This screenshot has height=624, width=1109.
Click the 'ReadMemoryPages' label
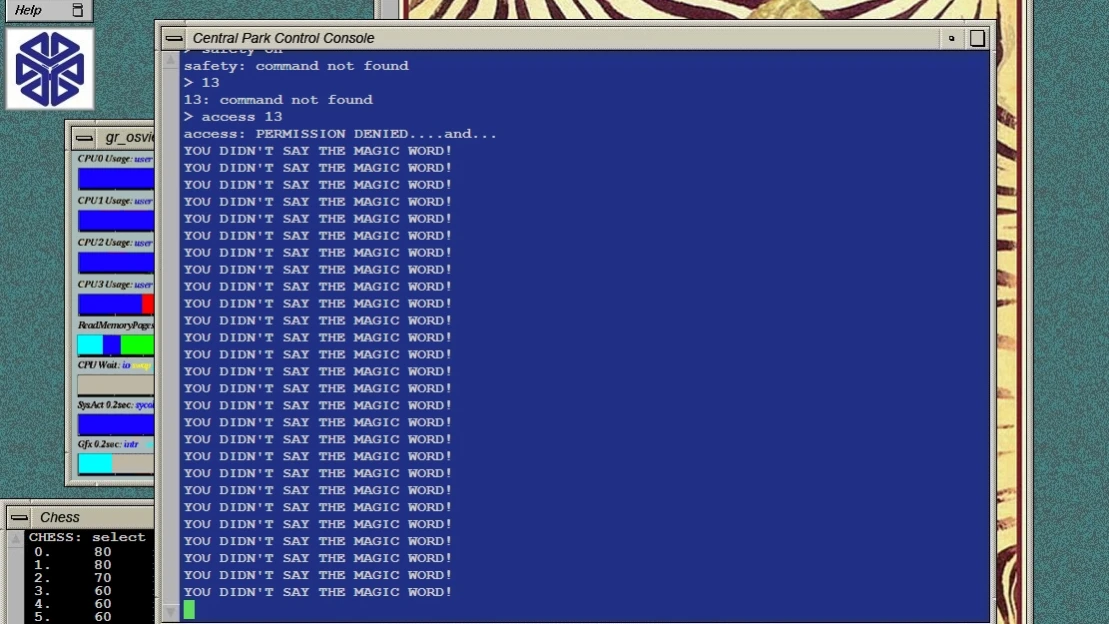click(x=115, y=325)
